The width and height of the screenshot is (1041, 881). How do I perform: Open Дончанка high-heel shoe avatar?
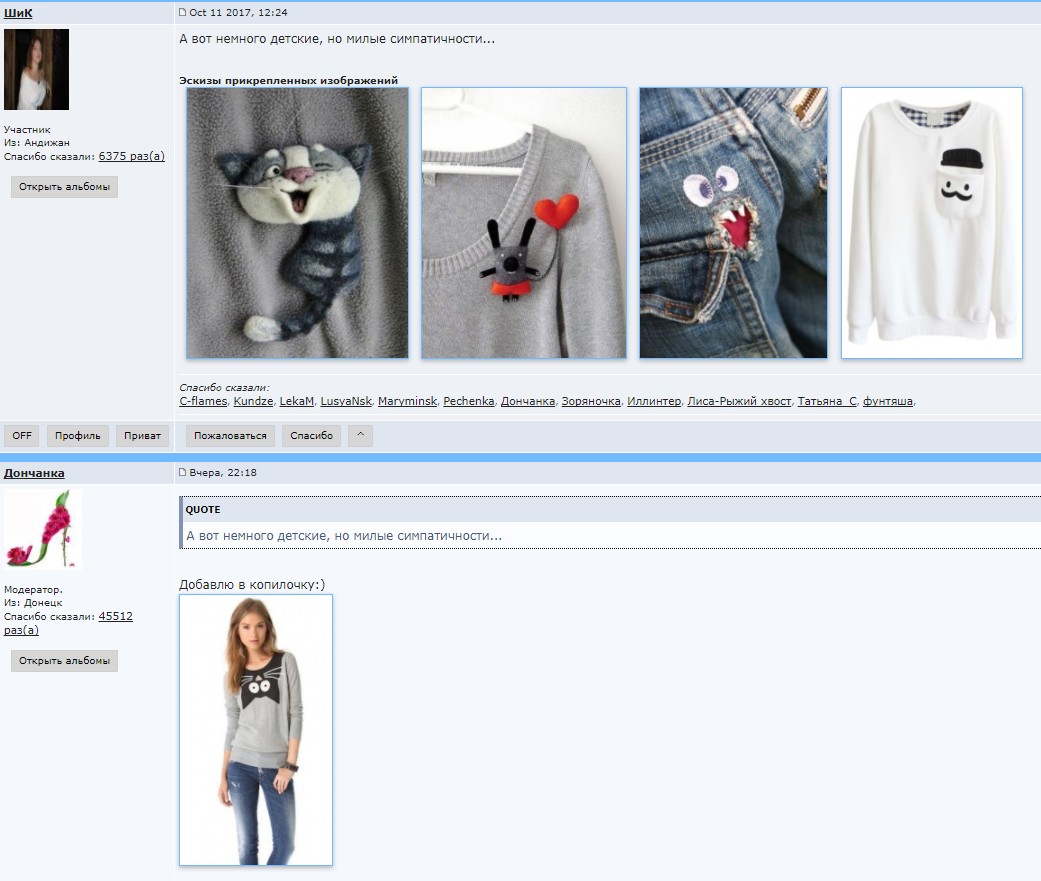pos(43,530)
